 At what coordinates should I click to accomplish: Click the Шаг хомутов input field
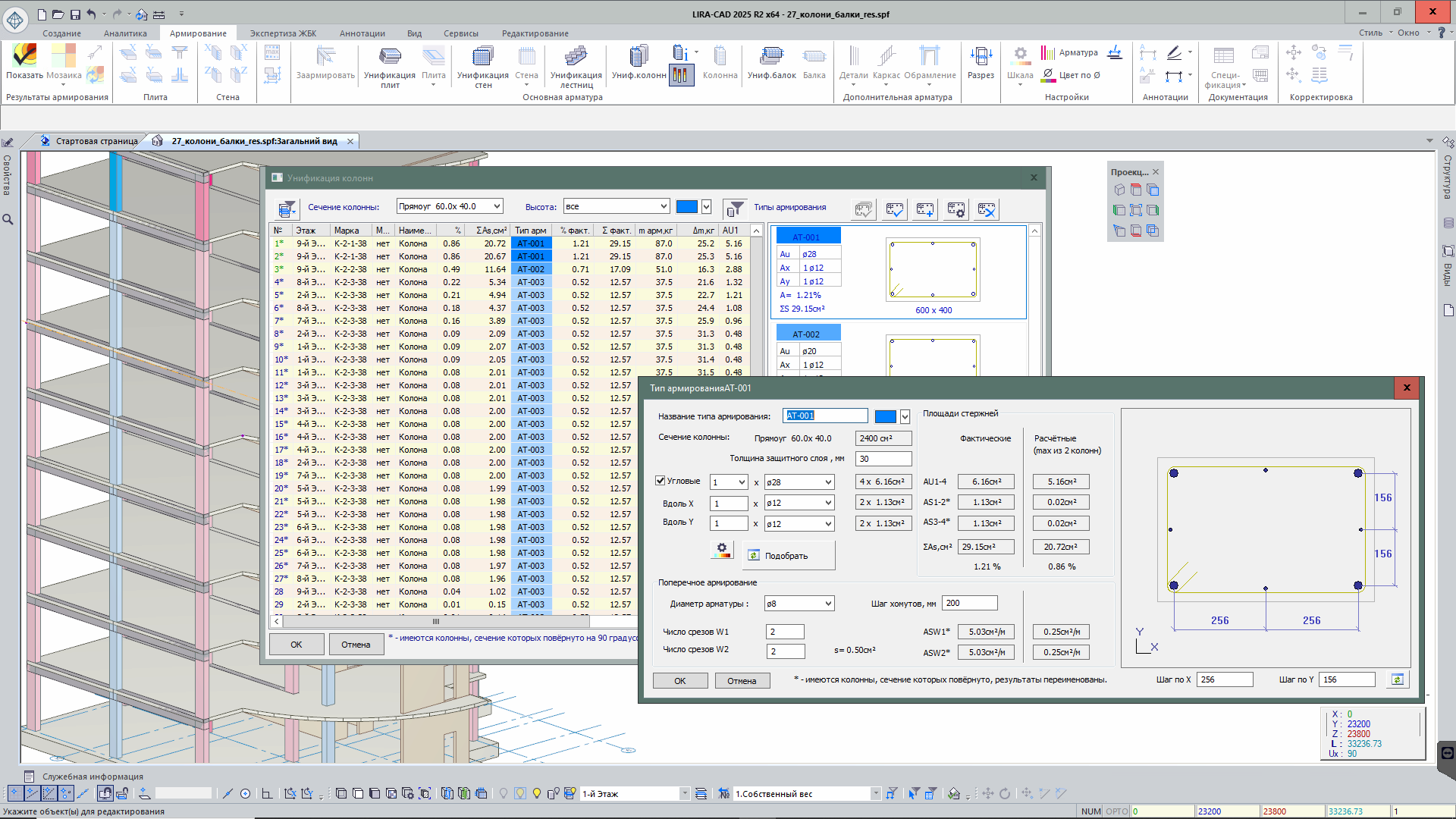(969, 604)
